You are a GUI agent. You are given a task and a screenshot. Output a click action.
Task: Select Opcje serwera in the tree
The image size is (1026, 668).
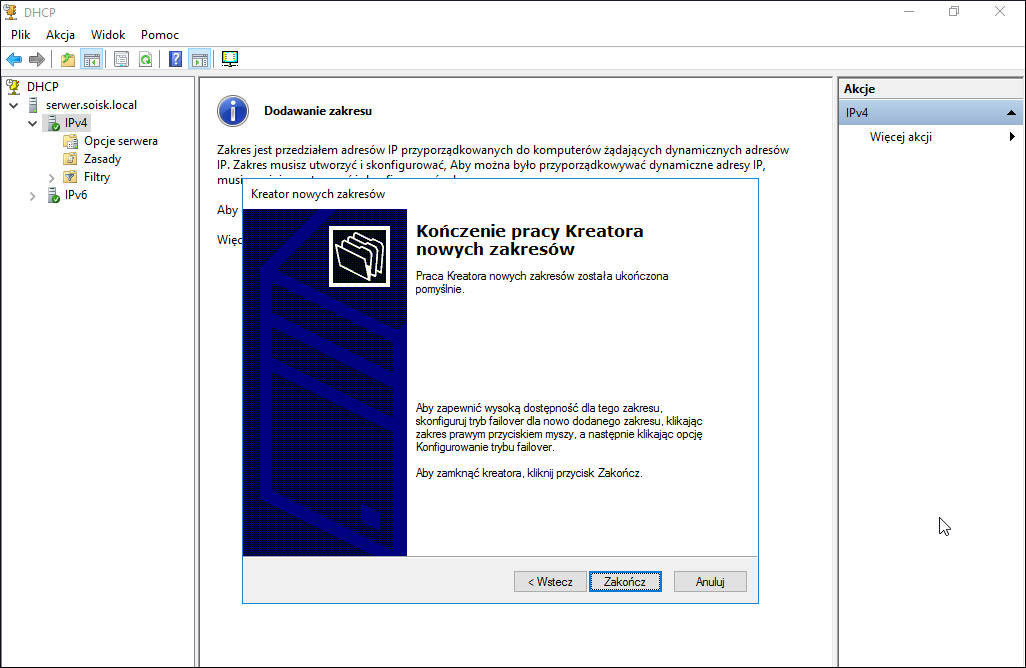point(121,141)
